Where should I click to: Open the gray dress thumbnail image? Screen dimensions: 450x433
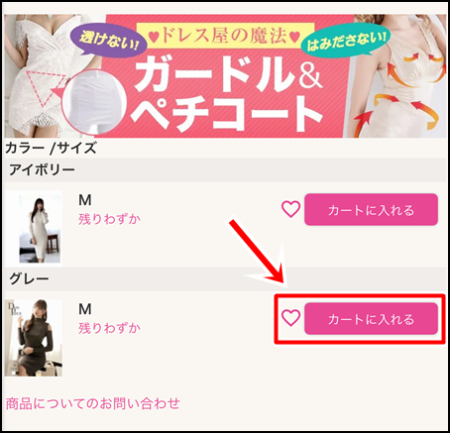33,338
